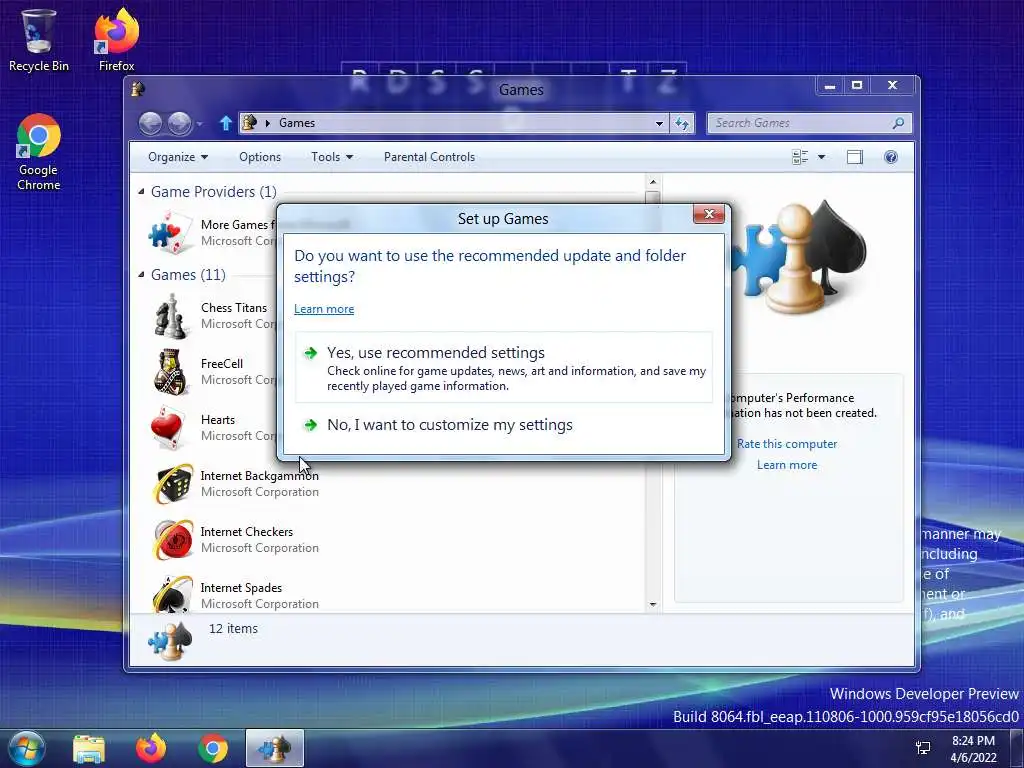
Task: Click Learn more in Set up Games dialog
Action: tap(324, 309)
